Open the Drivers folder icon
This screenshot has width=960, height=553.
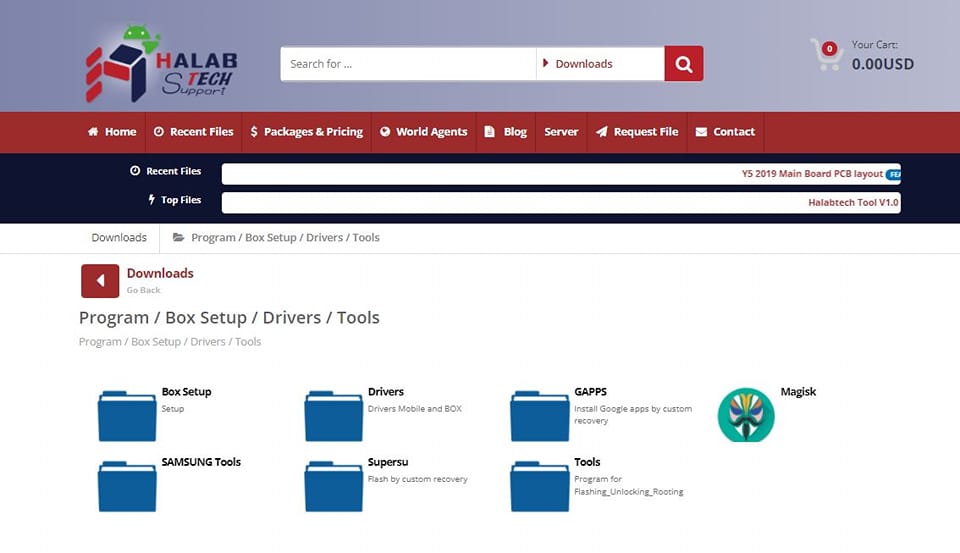click(x=334, y=416)
